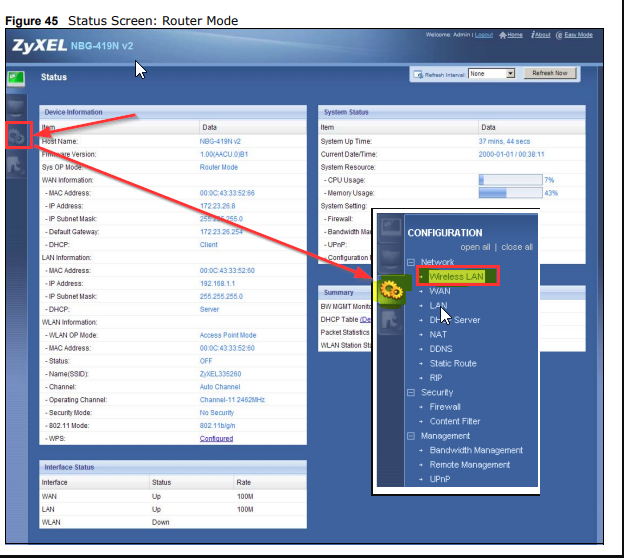This screenshot has height=558, width=624.
Task: Click the Configured WPS link
Action: tap(216, 438)
